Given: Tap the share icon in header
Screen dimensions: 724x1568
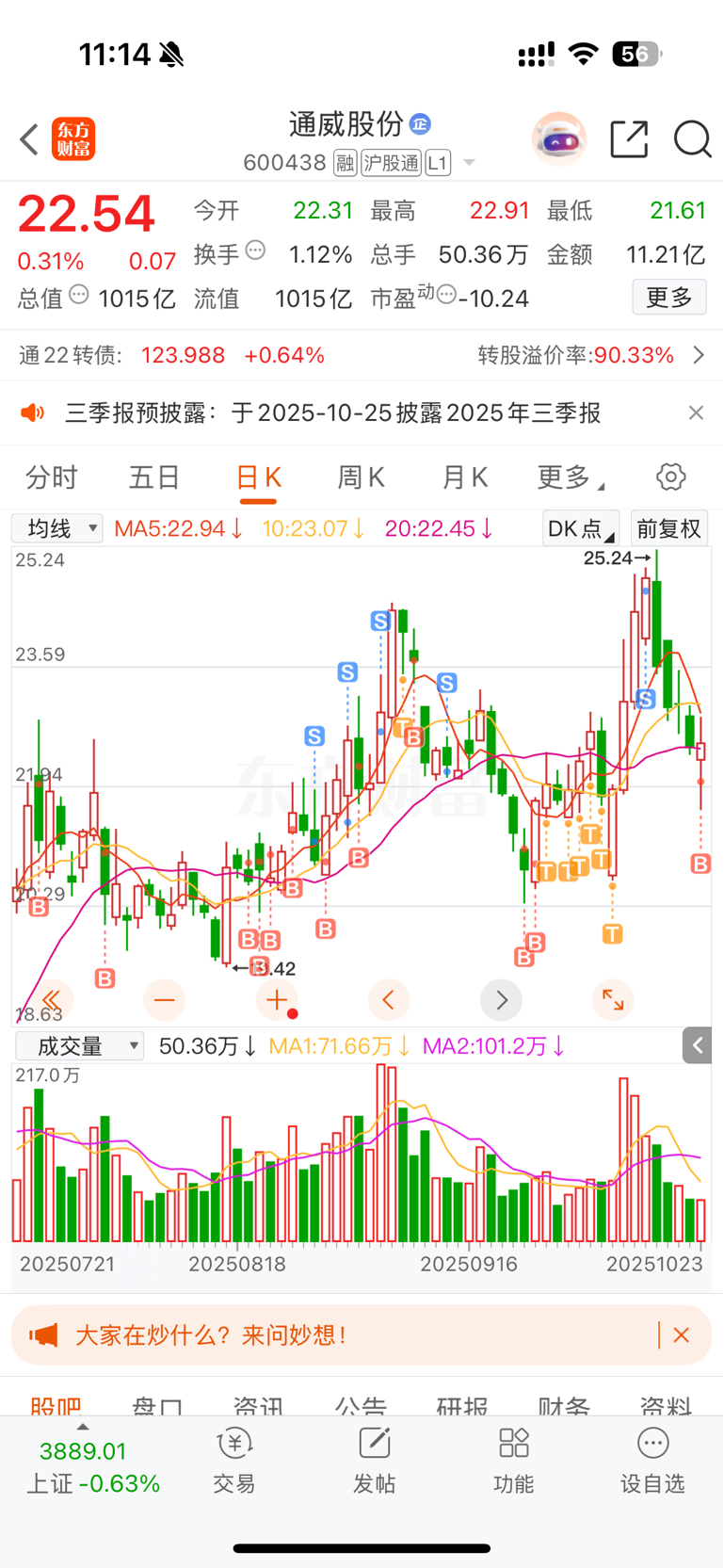Looking at the screenshot, I should 629,138.
